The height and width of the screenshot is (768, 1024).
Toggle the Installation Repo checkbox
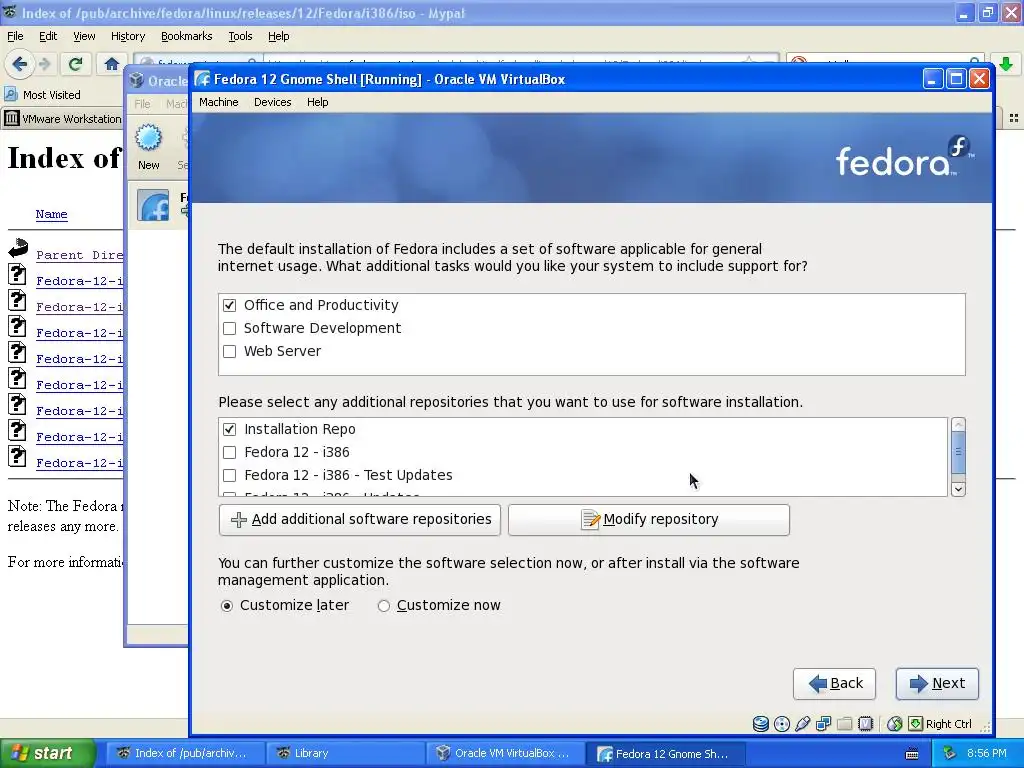(229, 429)
